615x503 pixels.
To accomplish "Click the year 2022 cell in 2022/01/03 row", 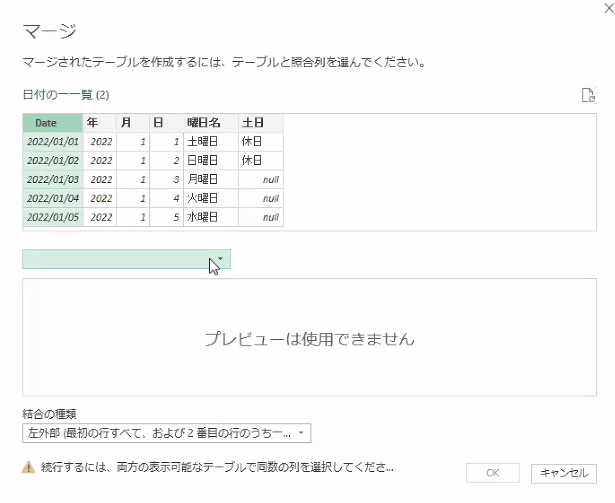I will click(99, 179).
